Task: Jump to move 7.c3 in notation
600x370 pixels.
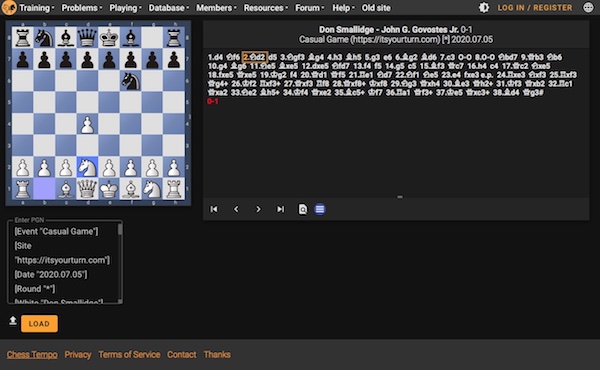Action: coord(447,57)
